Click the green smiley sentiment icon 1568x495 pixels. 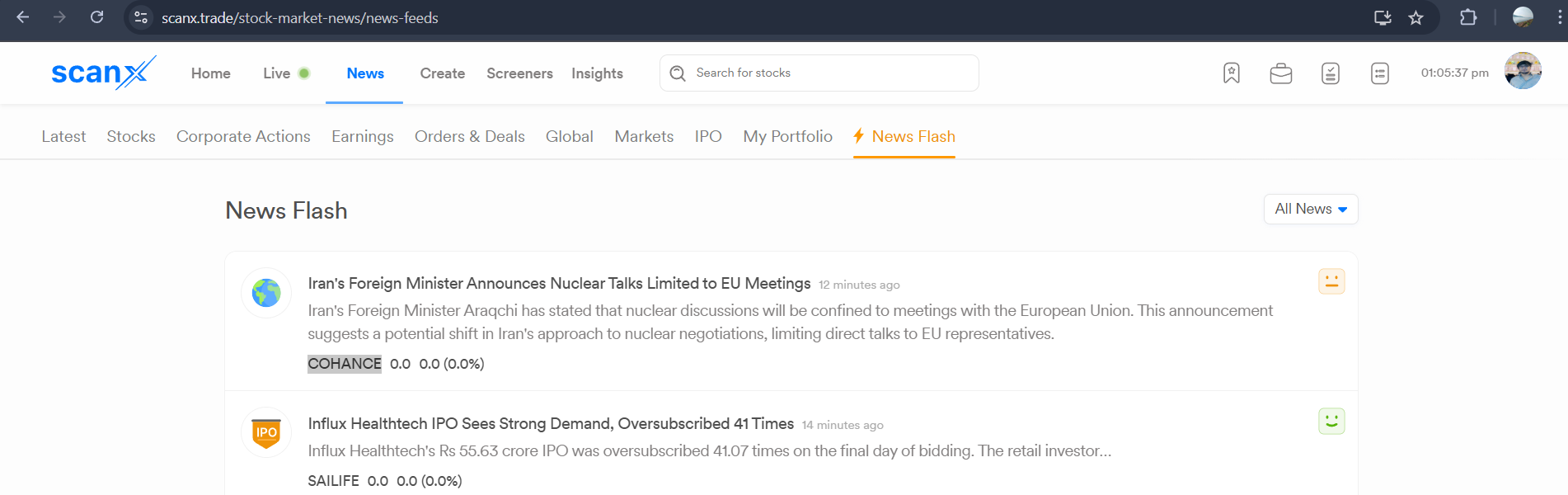click(1331, 422)
